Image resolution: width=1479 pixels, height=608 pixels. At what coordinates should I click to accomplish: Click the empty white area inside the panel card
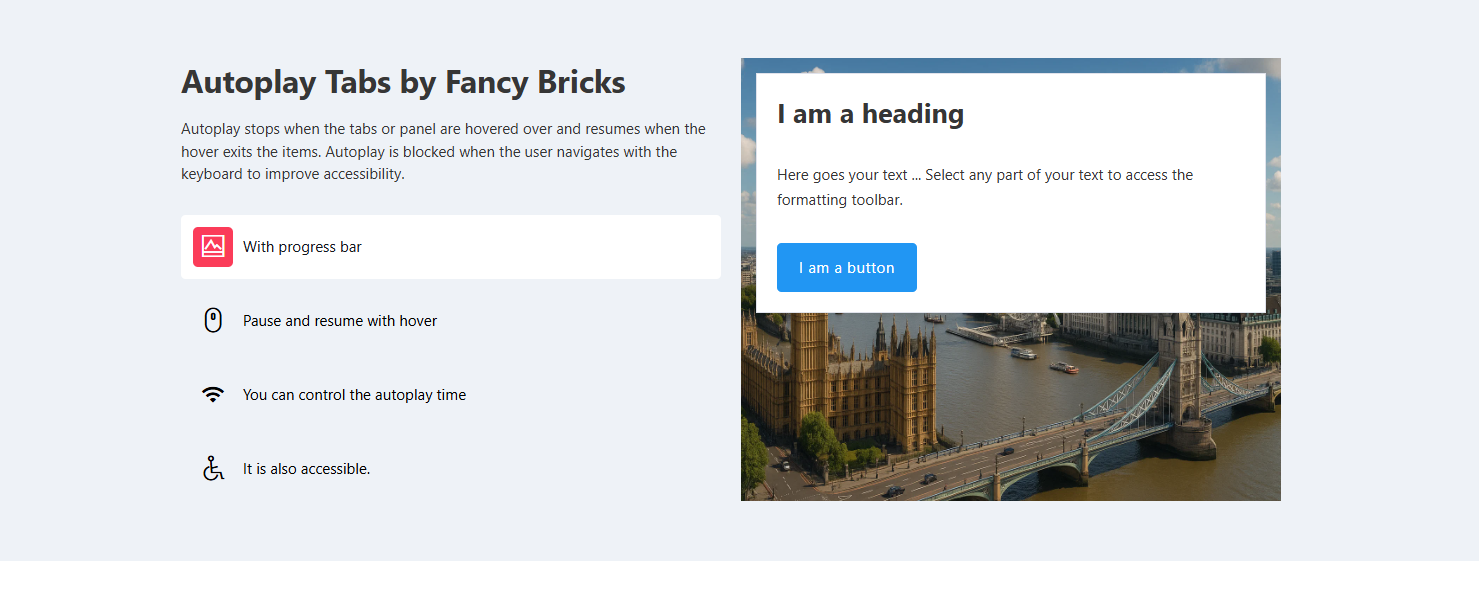click(1100, 270)
